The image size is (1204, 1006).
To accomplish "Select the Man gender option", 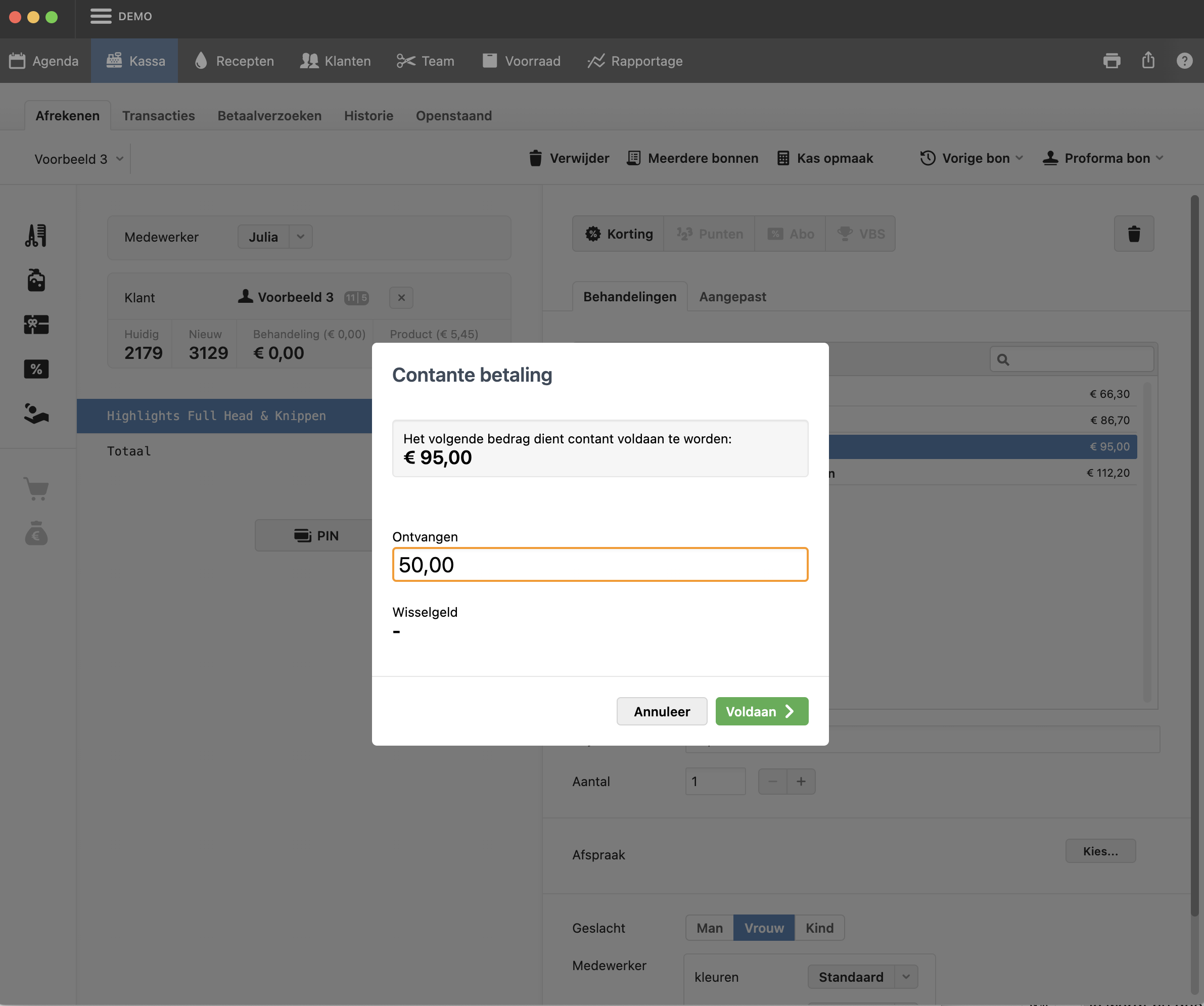I will [x=709, y=928].
